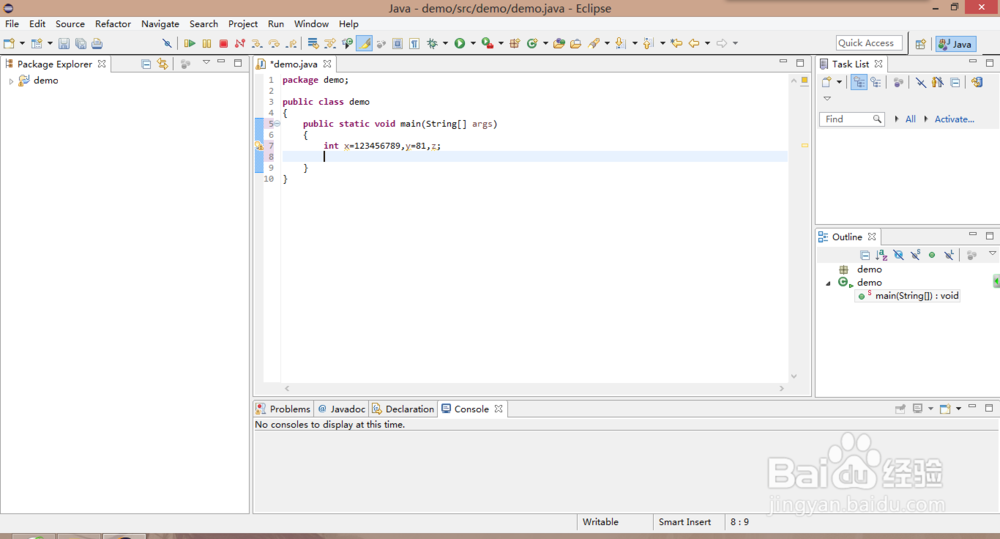Toggle Categorized view in Task List

pyautogui.click(x=859, y=82)
